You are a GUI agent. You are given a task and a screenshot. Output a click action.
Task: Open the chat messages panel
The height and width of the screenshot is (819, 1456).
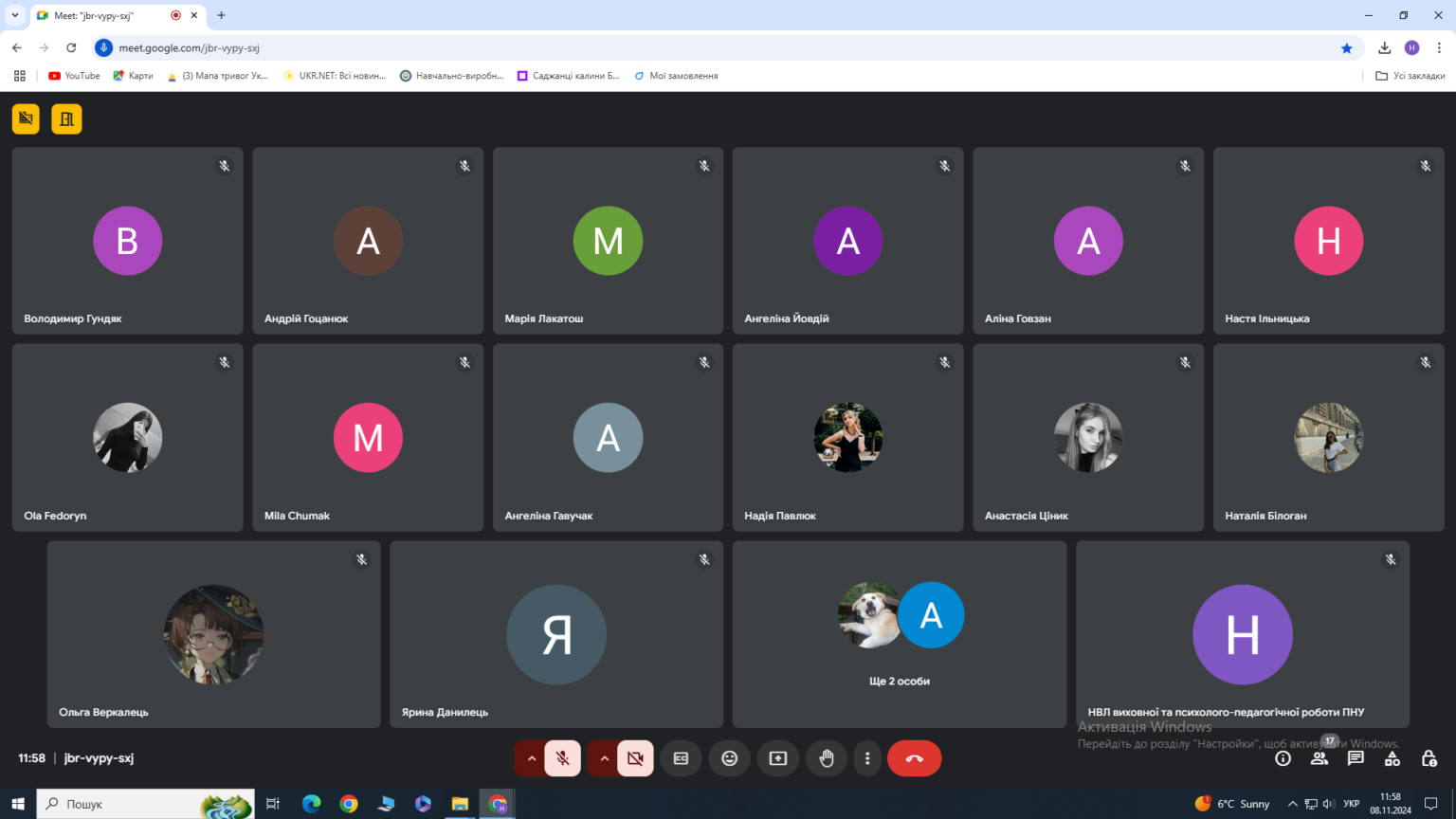tap(1356, 758)
